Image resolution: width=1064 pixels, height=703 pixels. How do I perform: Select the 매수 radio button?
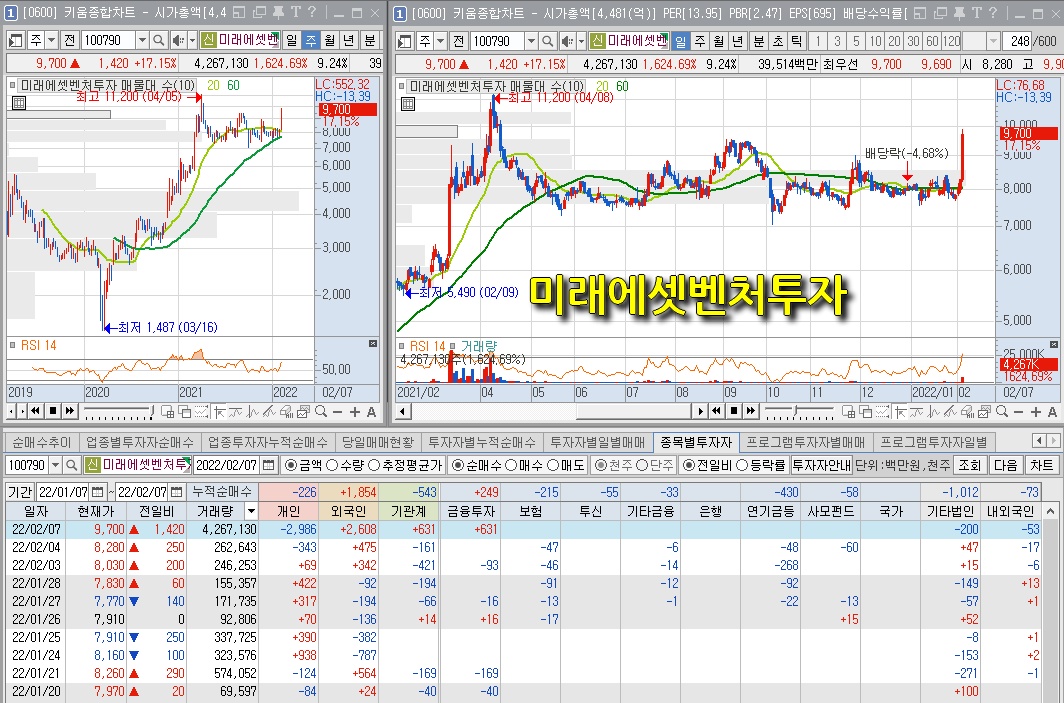point(511,466)
